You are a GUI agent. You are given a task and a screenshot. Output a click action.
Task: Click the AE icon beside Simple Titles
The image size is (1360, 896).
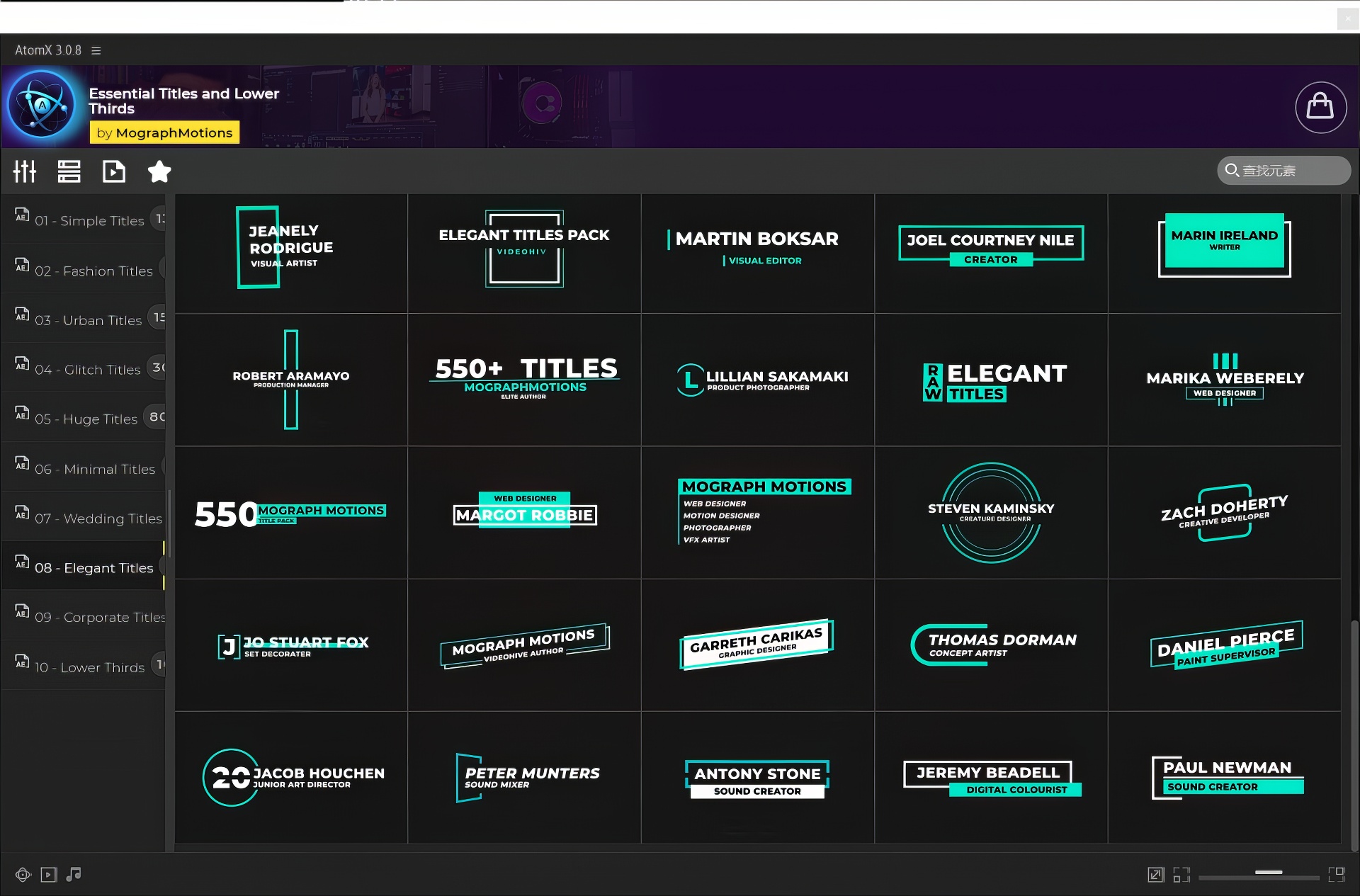(23, 215)
